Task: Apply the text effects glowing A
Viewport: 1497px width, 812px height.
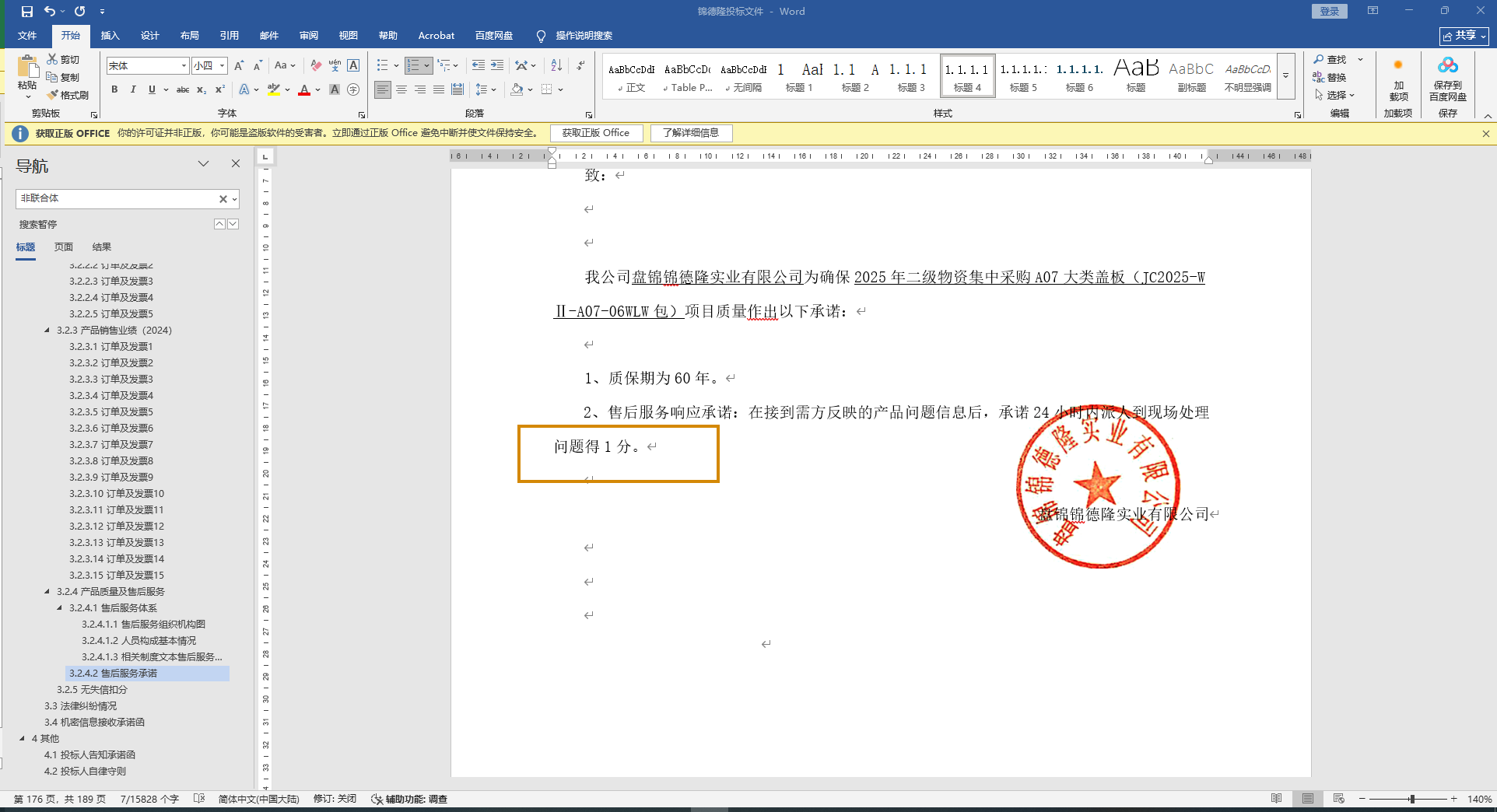Action: [x=244, y=89]
